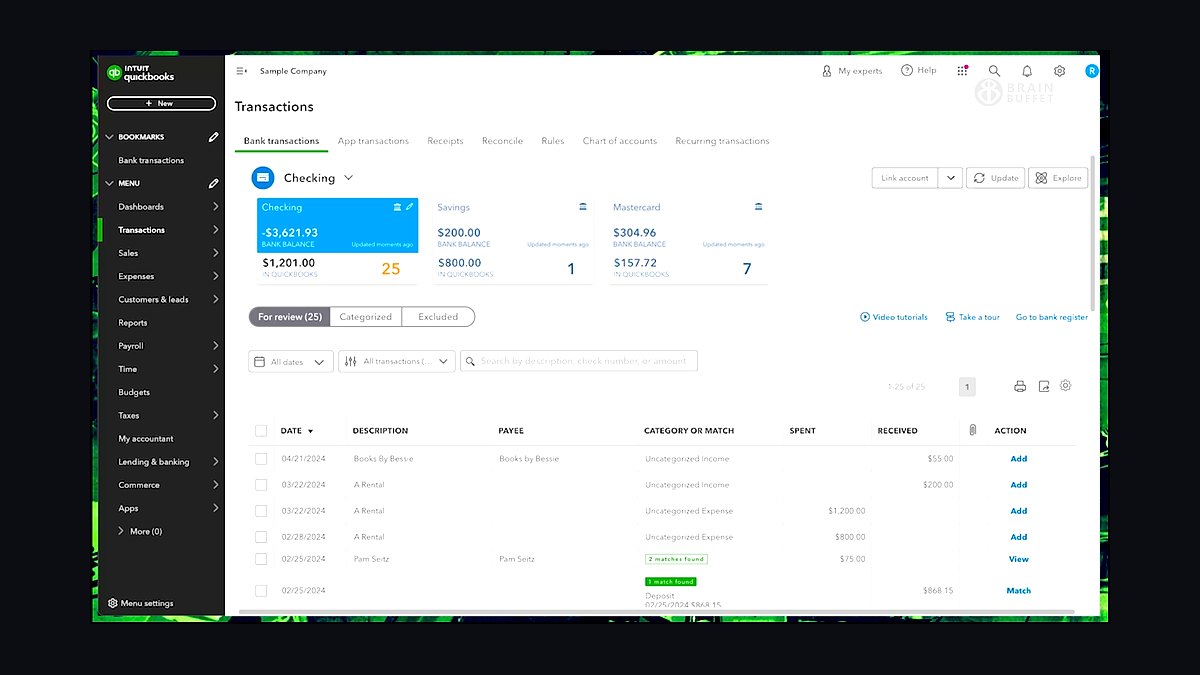Check the $868.15 deposit transaction

(x=261, y=591)
